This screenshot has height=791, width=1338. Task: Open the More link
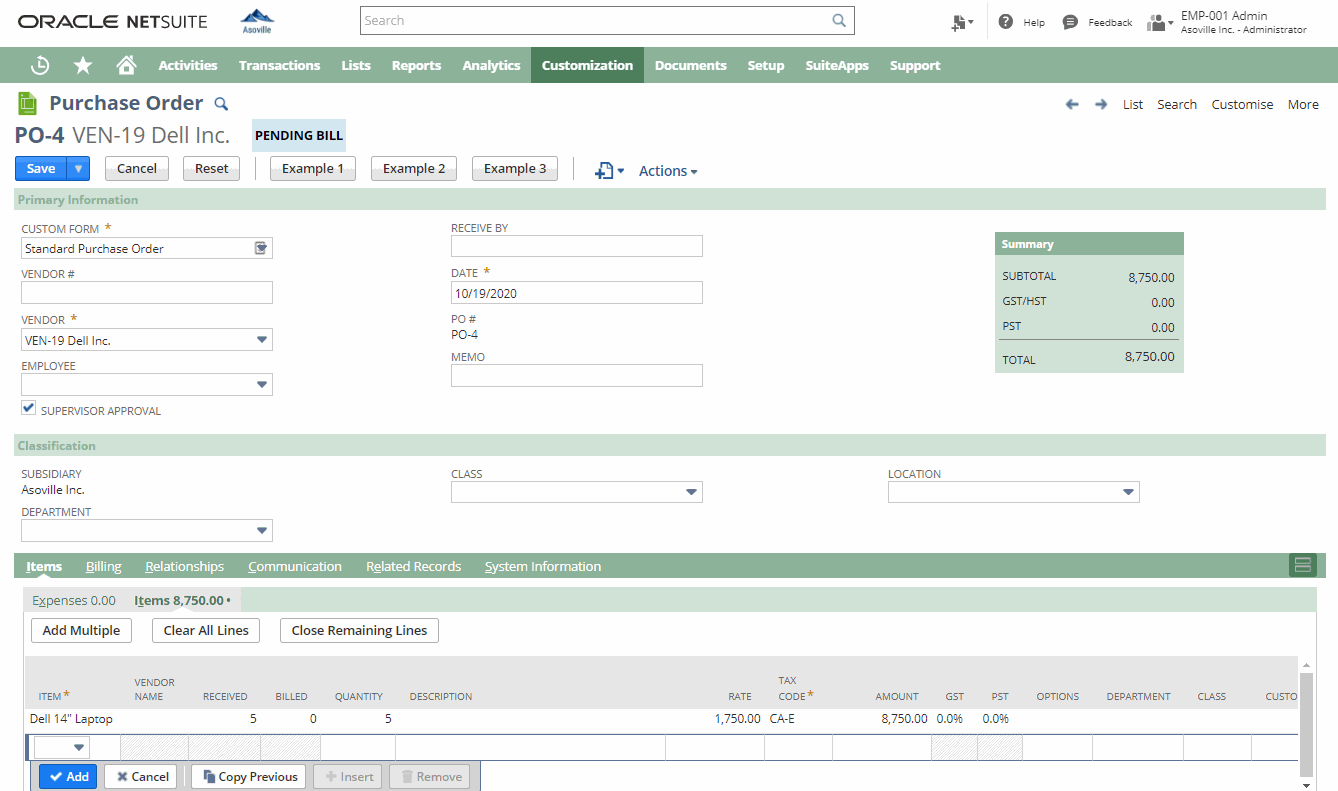pos(1303,104)
